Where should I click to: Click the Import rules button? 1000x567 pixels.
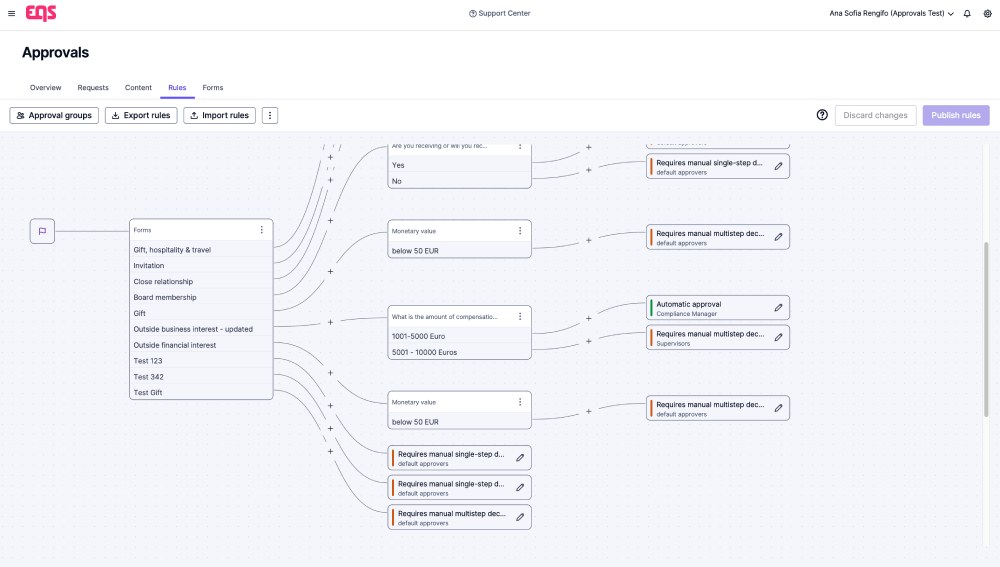[219, 115]
